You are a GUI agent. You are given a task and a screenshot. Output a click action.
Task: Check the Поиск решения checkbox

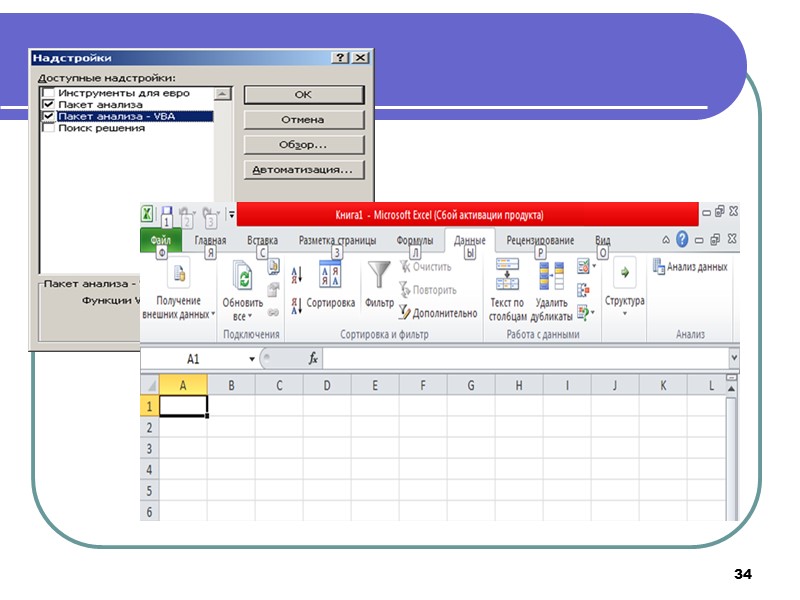click(x=48, y=128)
